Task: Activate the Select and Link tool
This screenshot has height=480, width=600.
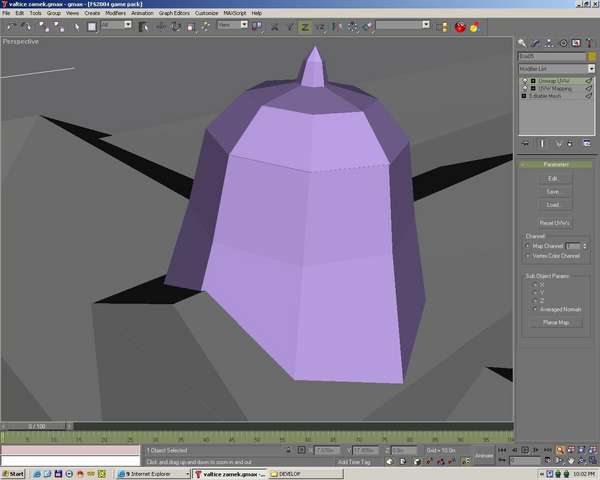Action: coord(44,27)
